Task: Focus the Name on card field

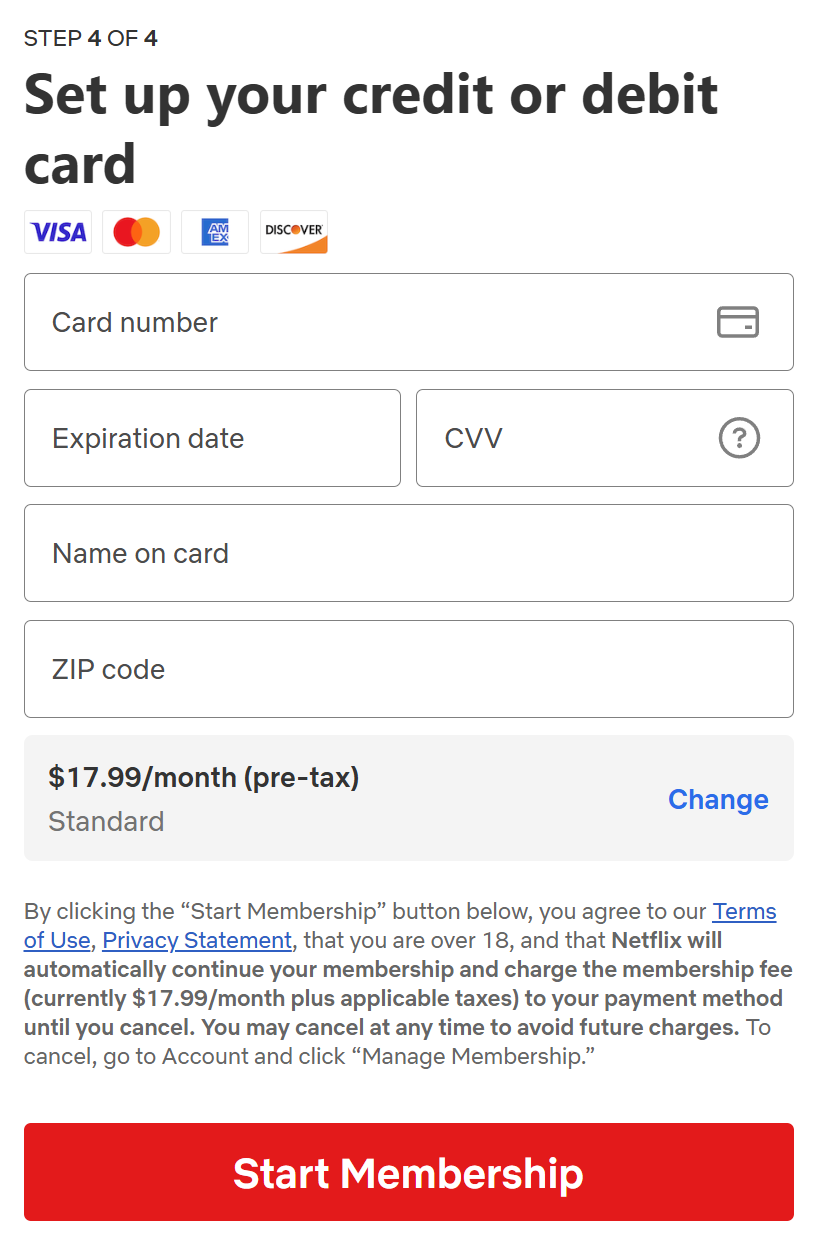Action: [x=408, y=553]
